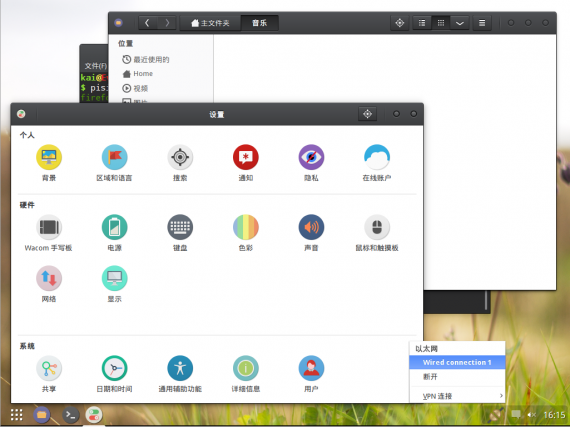
Task: Open Wacom 手写板 tablet settings
Action: pos(49,233)
